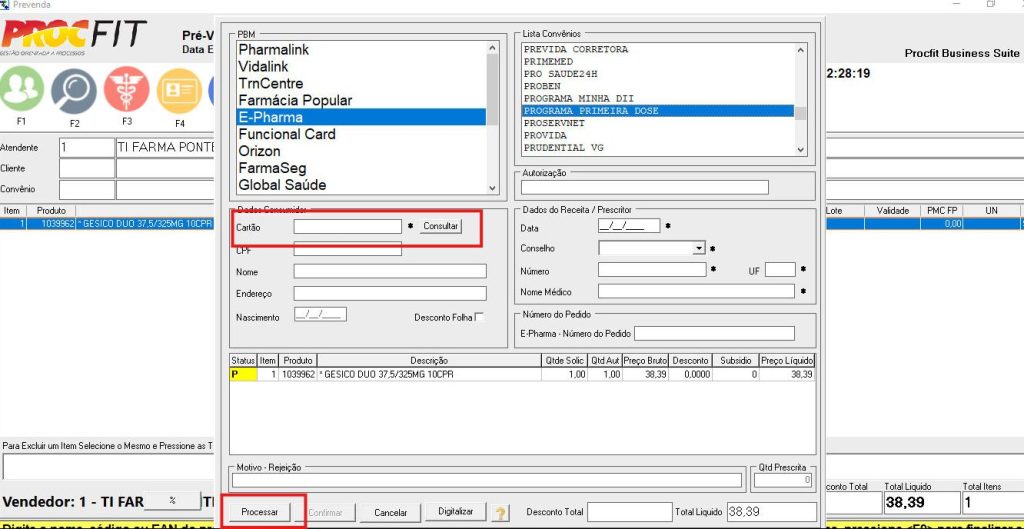Screen dimensions: 1024x529
Task: Click the percent button beside Vendedor
Action: coord(172,500)
